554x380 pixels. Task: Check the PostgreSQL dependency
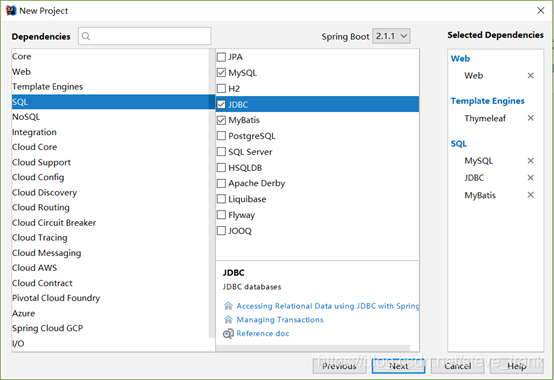click(x=221, y=136)
